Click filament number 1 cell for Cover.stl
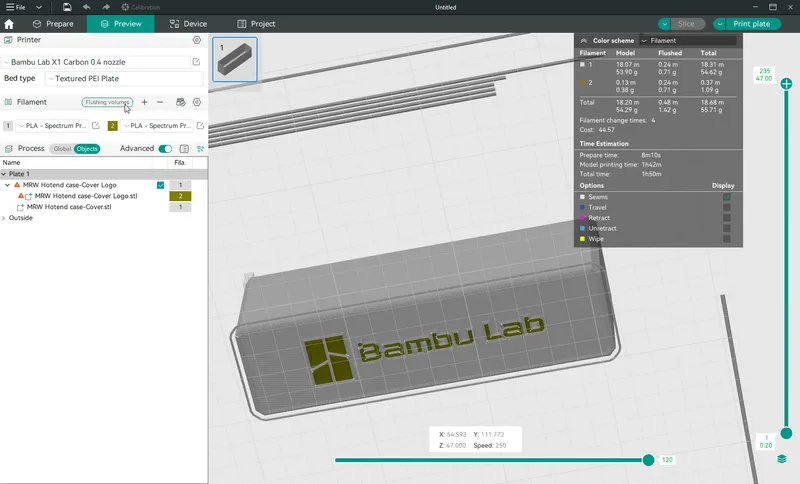This screenshot has height=484, width=800. 180,207
